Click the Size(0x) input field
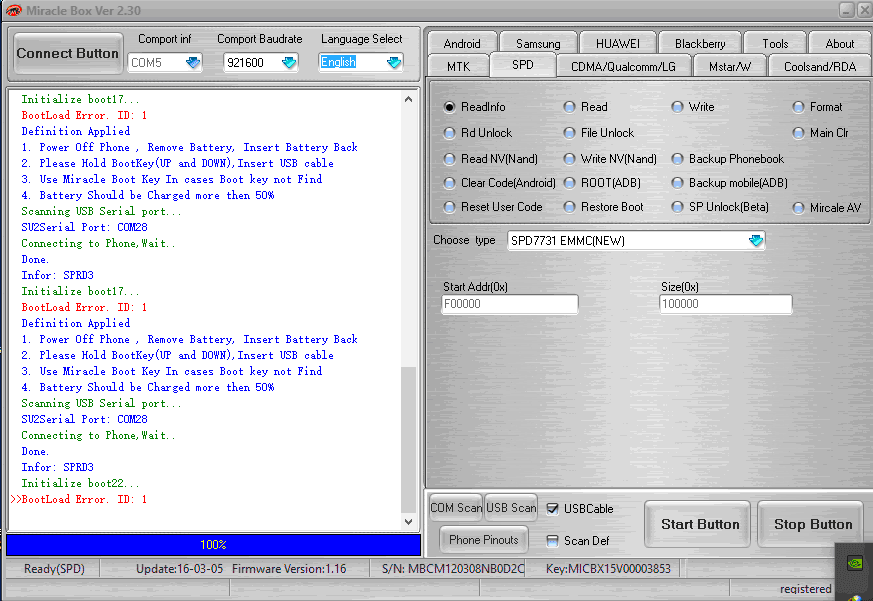Screen dimensions: 873x601 coord(725,304)
